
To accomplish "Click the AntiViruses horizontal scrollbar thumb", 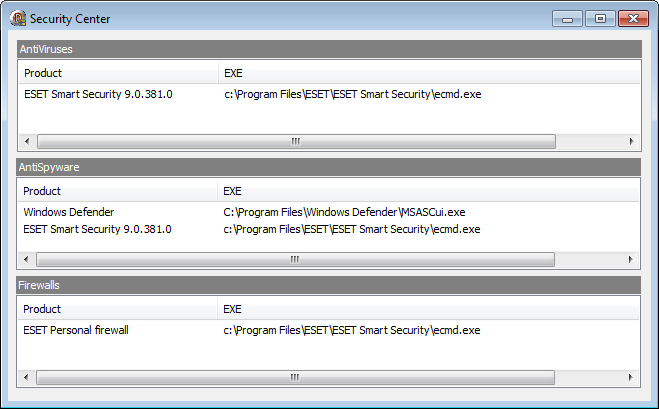I will tap(296, 142).
